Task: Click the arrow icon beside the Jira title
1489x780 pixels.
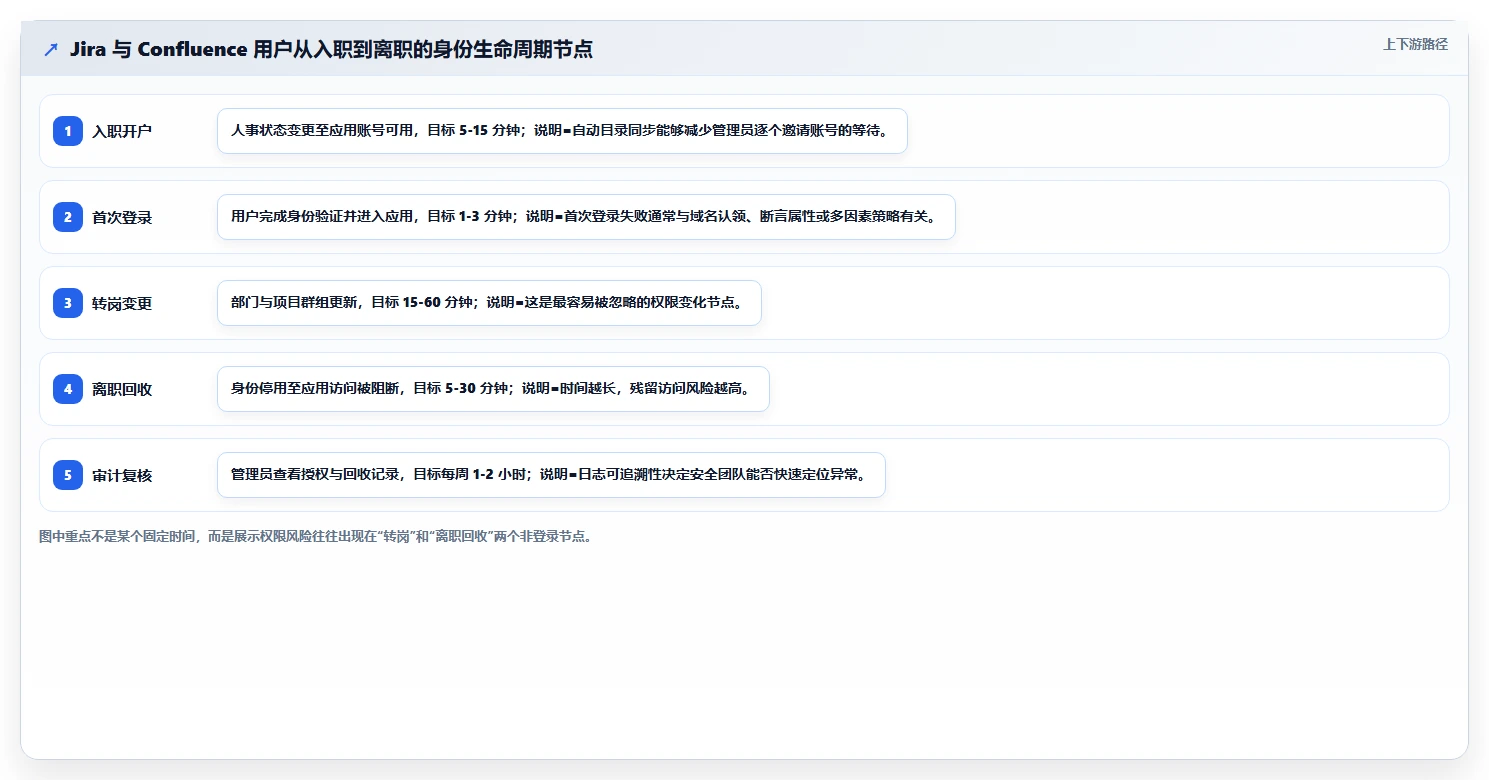Action: [x=51, y=49]
